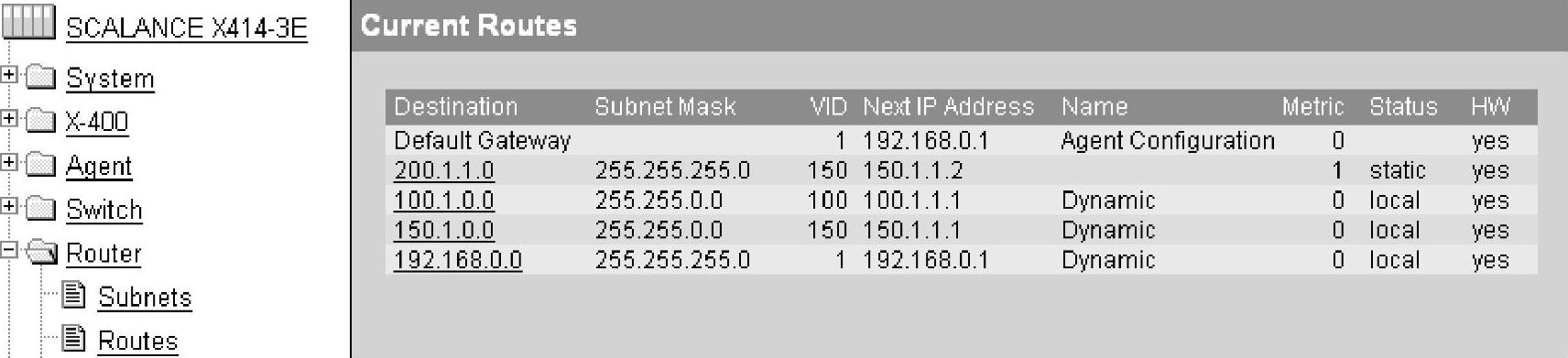The width and height of the screenshot is (1568, 358).
Task: Expand the Switch tree node
Action: 9,207
